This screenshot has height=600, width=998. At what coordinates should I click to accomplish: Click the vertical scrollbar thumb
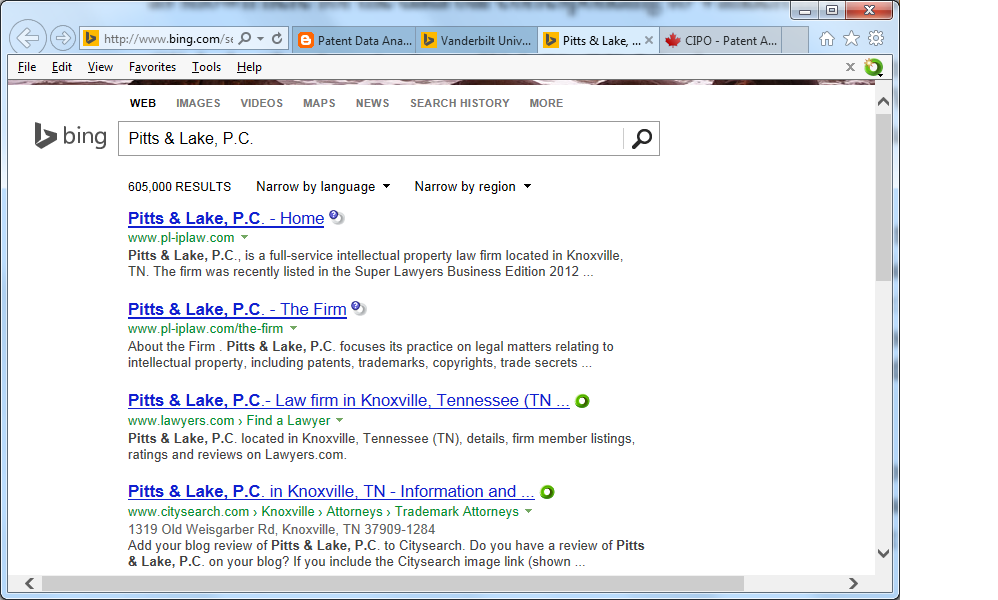point(883,197)
